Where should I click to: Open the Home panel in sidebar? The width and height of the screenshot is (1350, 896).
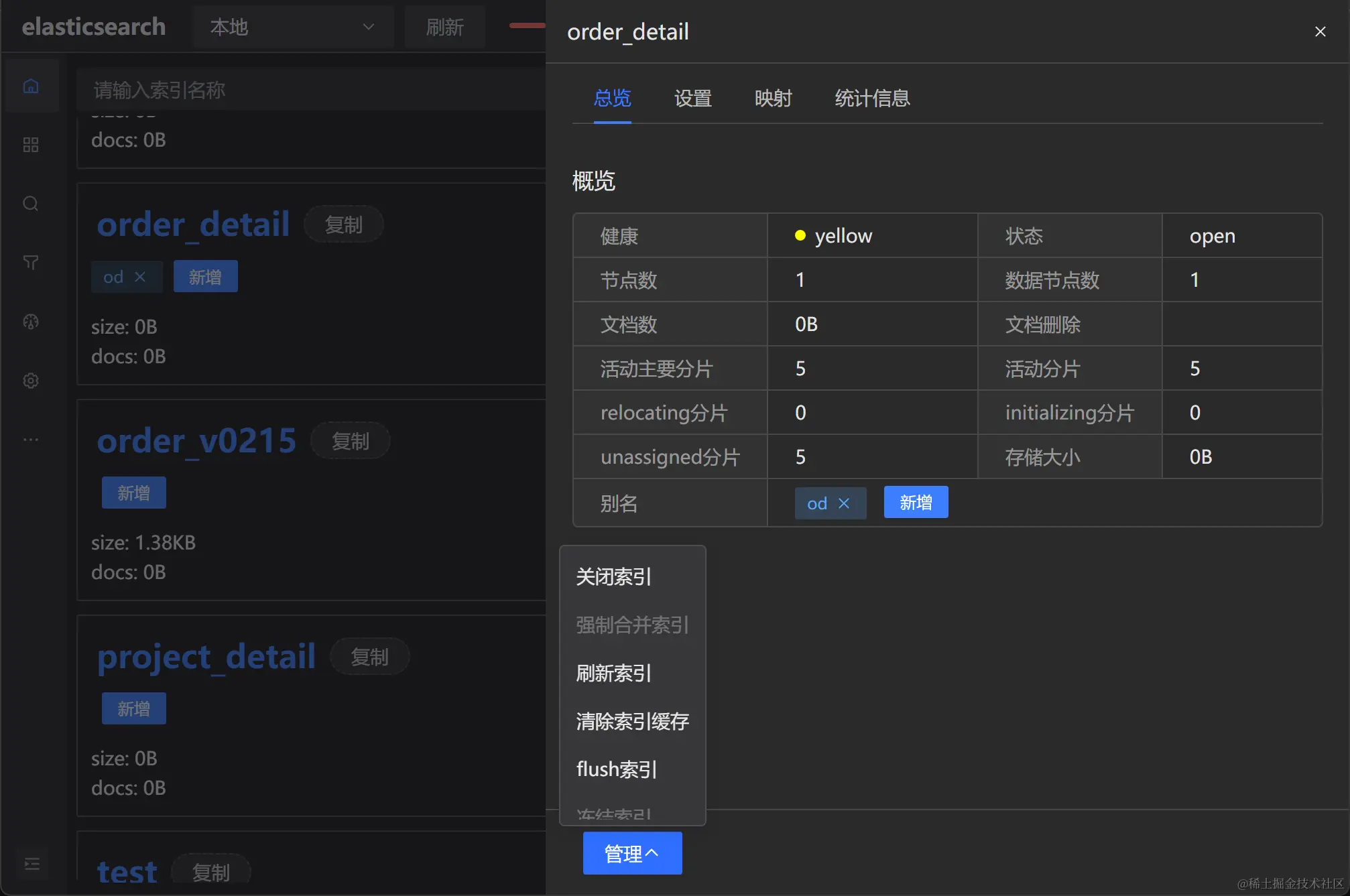point(31,86)
